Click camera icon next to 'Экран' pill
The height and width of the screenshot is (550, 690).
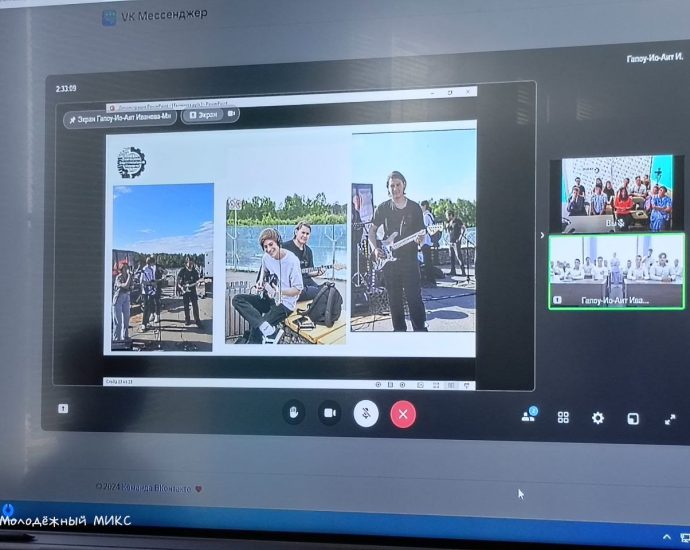[231, 114]
